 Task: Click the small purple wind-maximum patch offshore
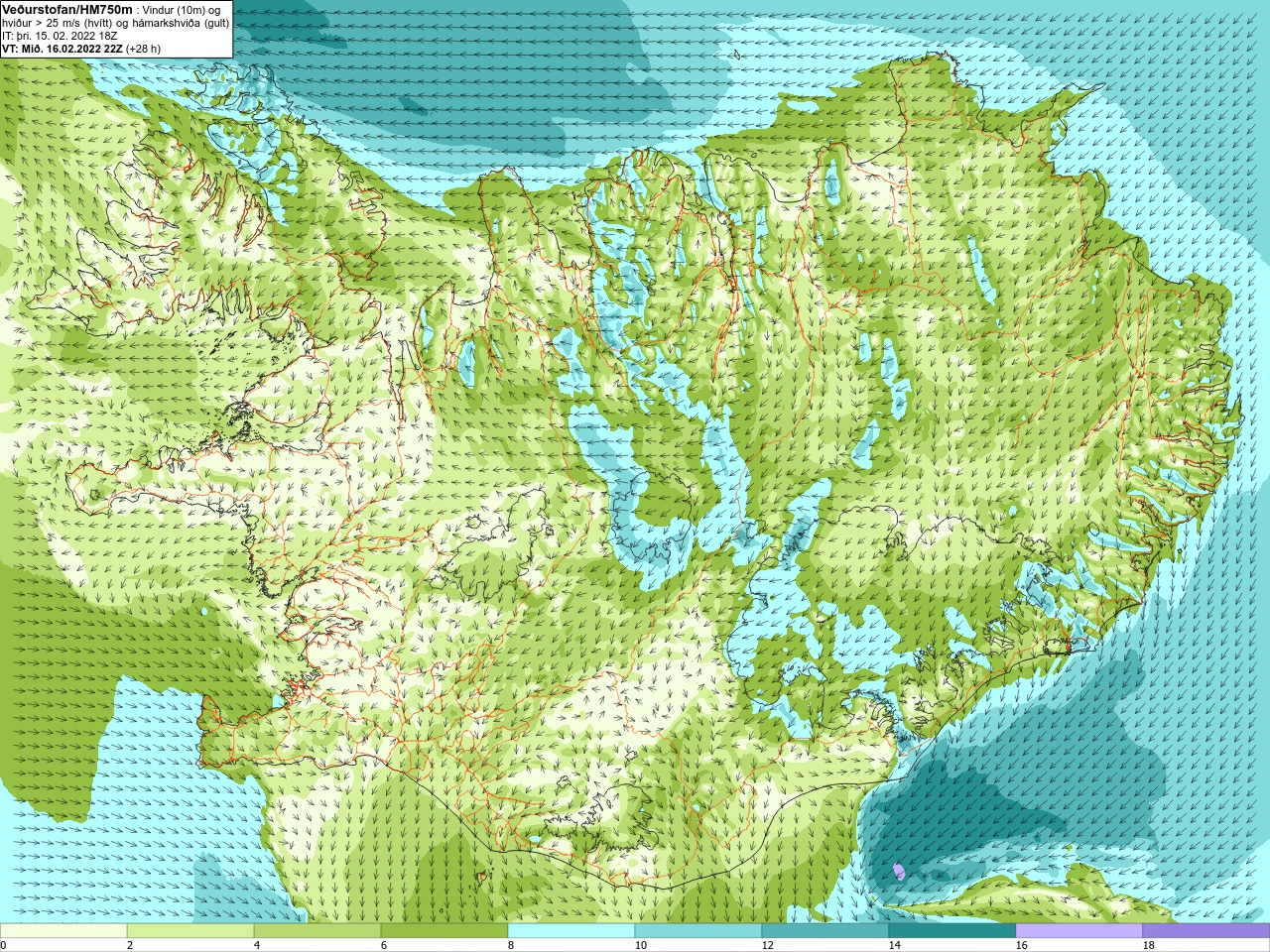coord(899,871)
